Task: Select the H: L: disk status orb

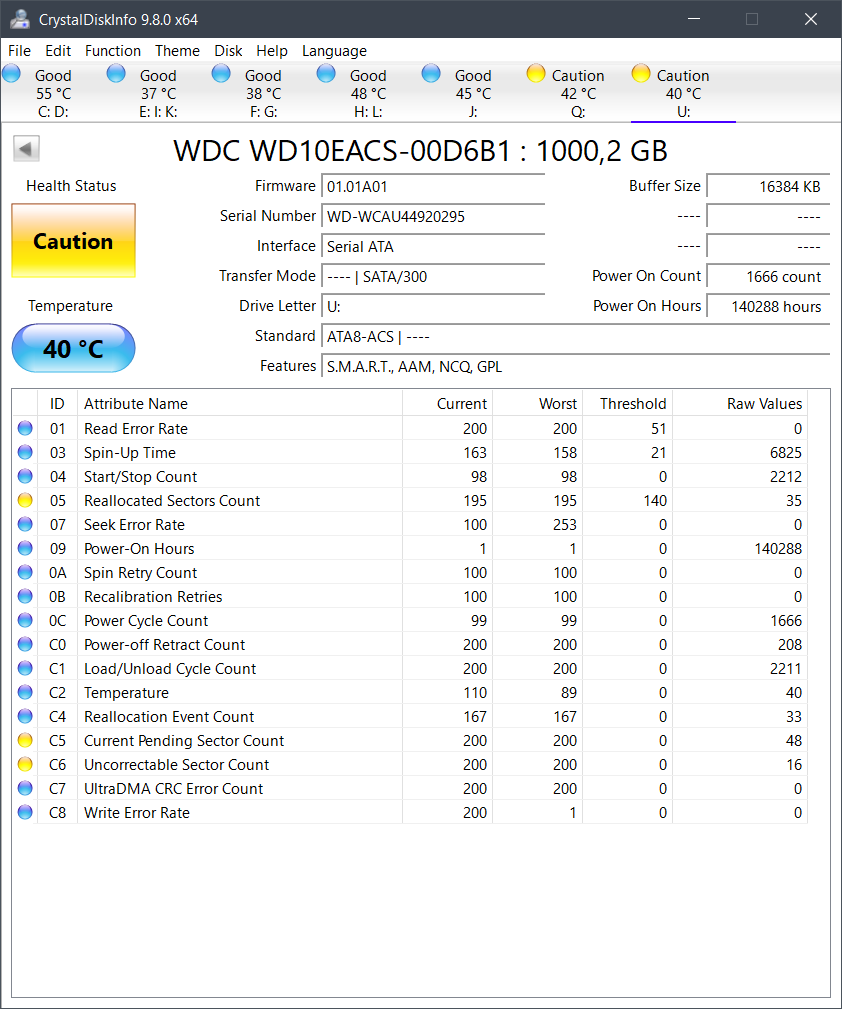Action: [326, 74]
